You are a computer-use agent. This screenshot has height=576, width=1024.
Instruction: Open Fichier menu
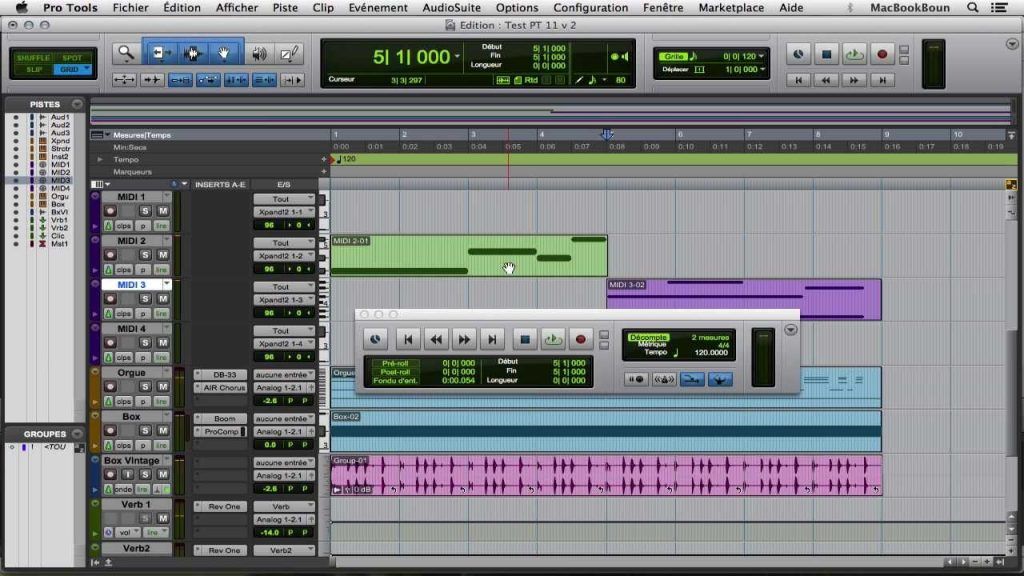[130, 8]
